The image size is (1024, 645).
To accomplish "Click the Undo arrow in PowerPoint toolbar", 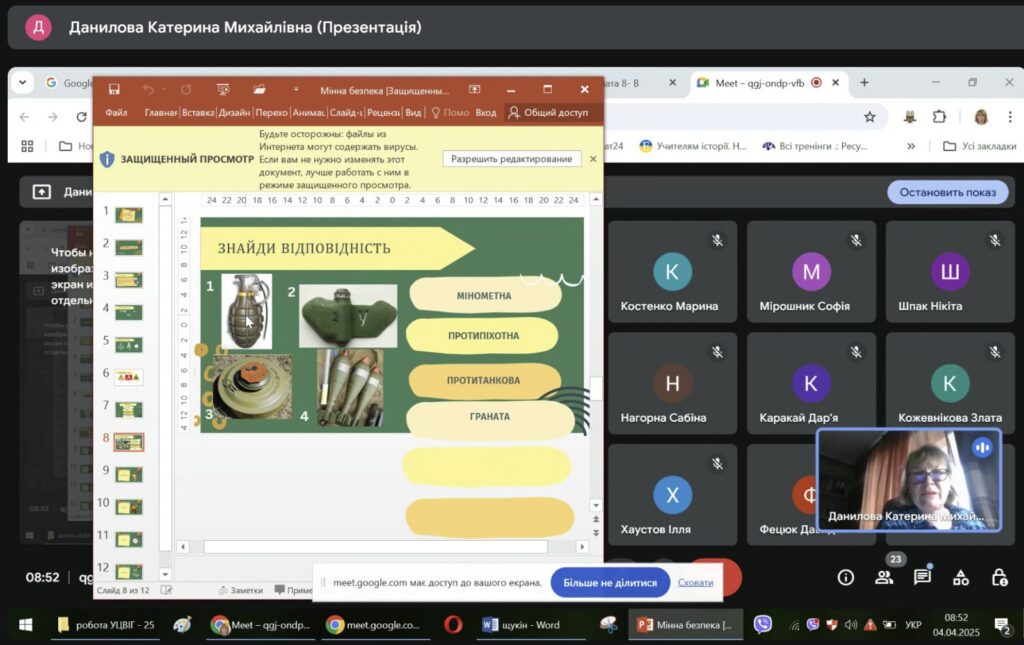I will [x=148, y=89].
